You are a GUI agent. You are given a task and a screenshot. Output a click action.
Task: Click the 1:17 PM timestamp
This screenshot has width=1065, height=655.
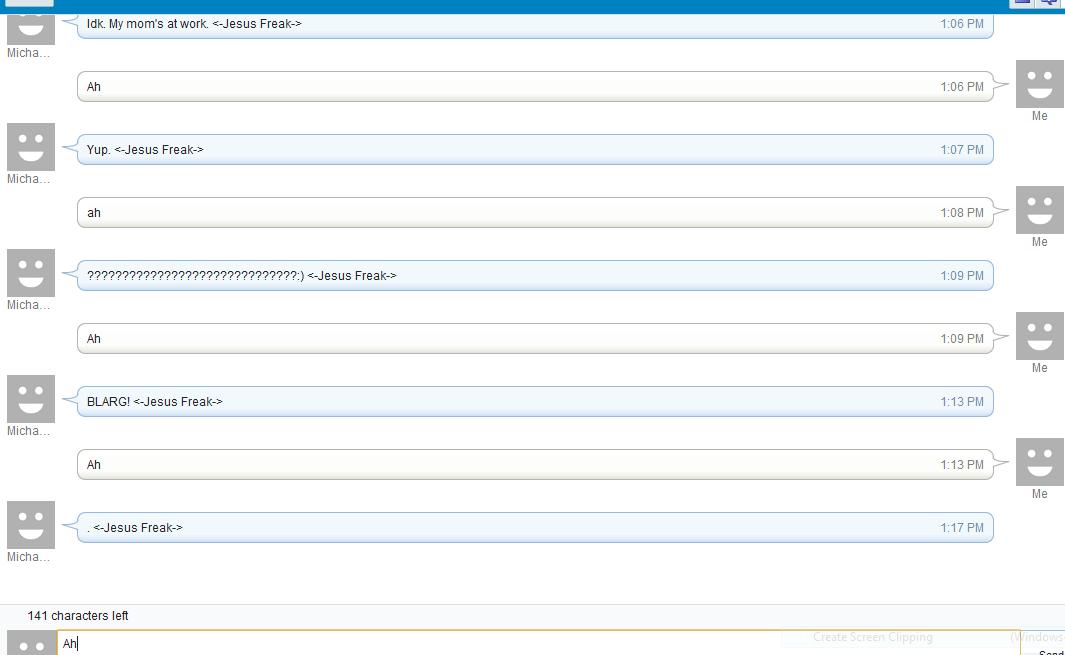[x=962, y=528]
